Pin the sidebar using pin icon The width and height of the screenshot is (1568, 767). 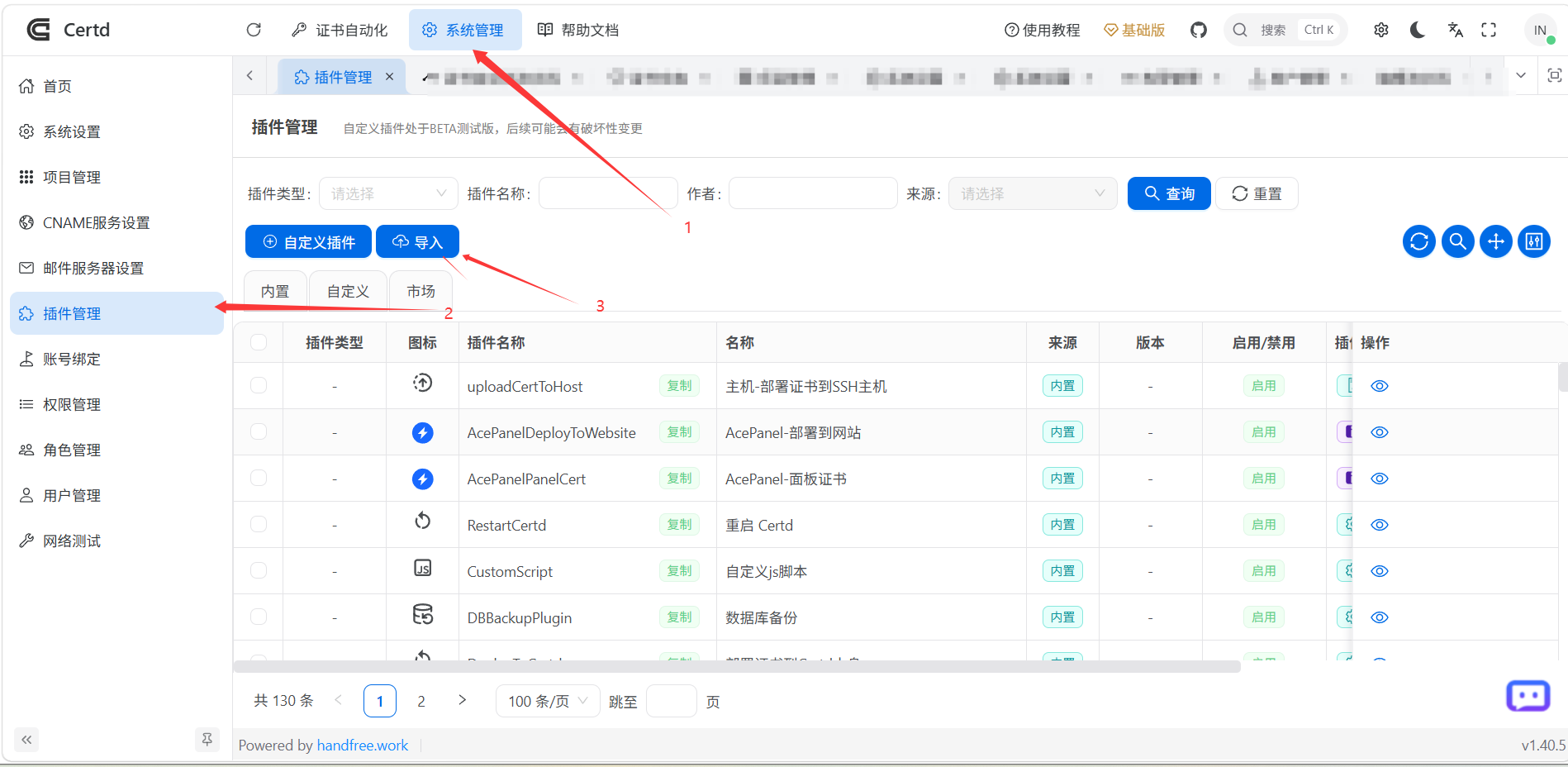pos(207,739)
